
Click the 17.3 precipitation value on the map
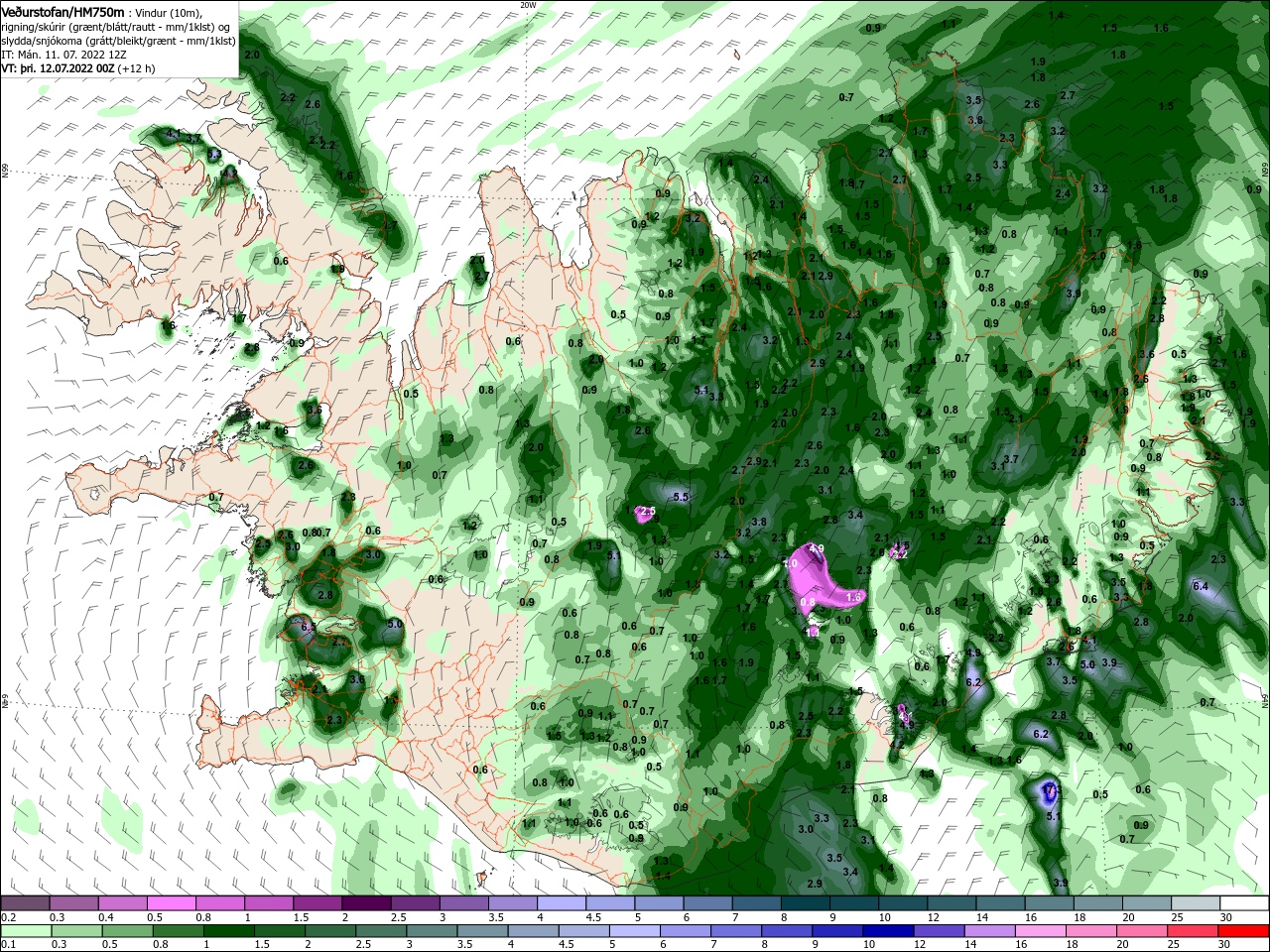pos(1053,790)
